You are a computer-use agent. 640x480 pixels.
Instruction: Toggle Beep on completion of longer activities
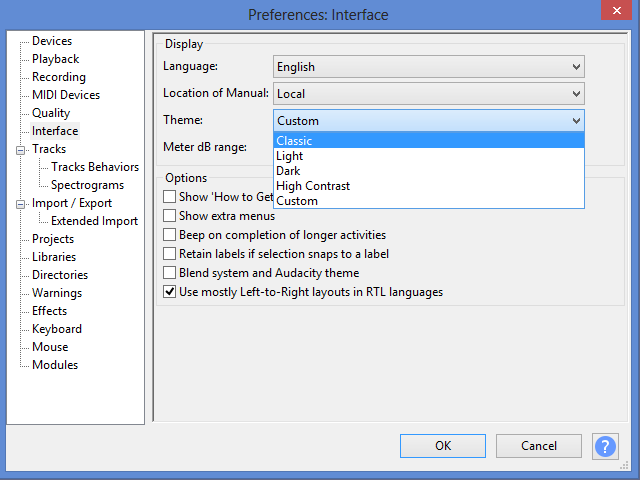tap(169, 235)
